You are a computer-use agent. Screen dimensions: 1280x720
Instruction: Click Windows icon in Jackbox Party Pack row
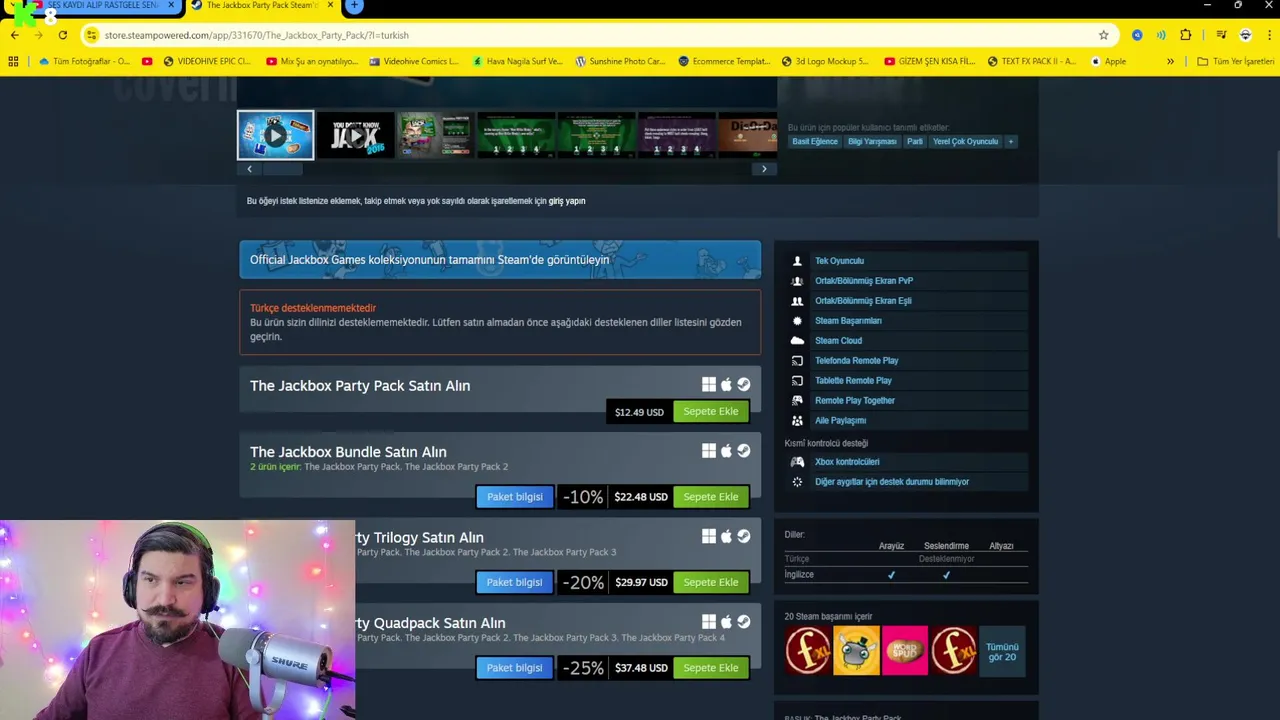[709, 385]
